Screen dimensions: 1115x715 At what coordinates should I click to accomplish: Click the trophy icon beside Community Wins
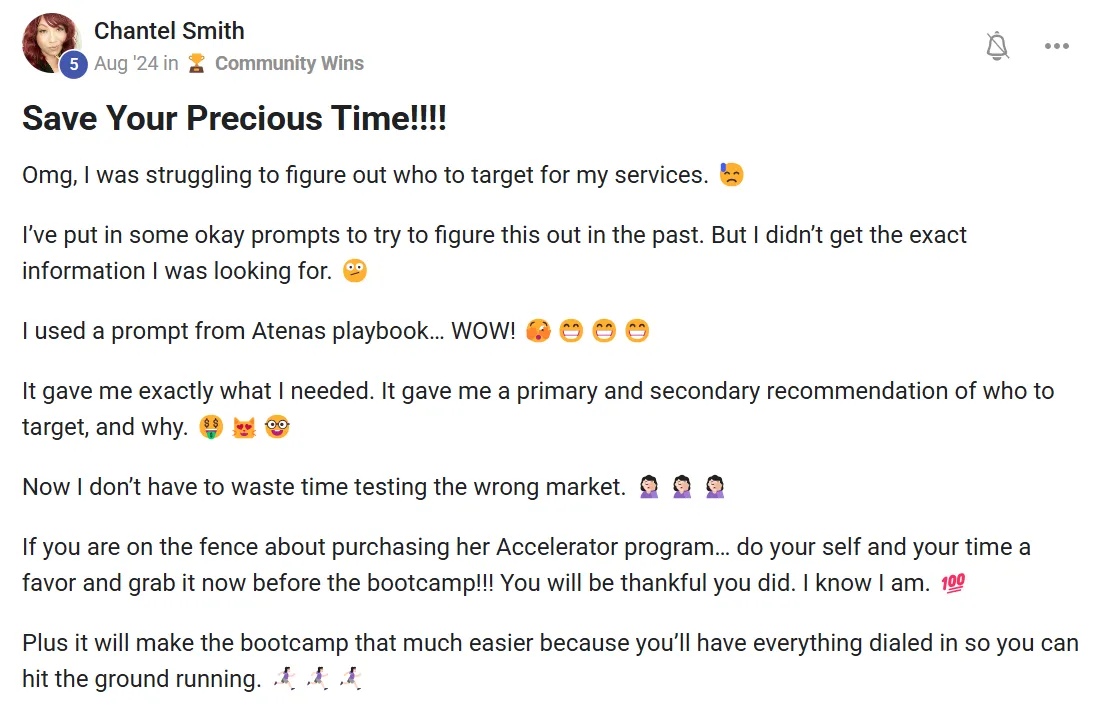coord(197,63)
